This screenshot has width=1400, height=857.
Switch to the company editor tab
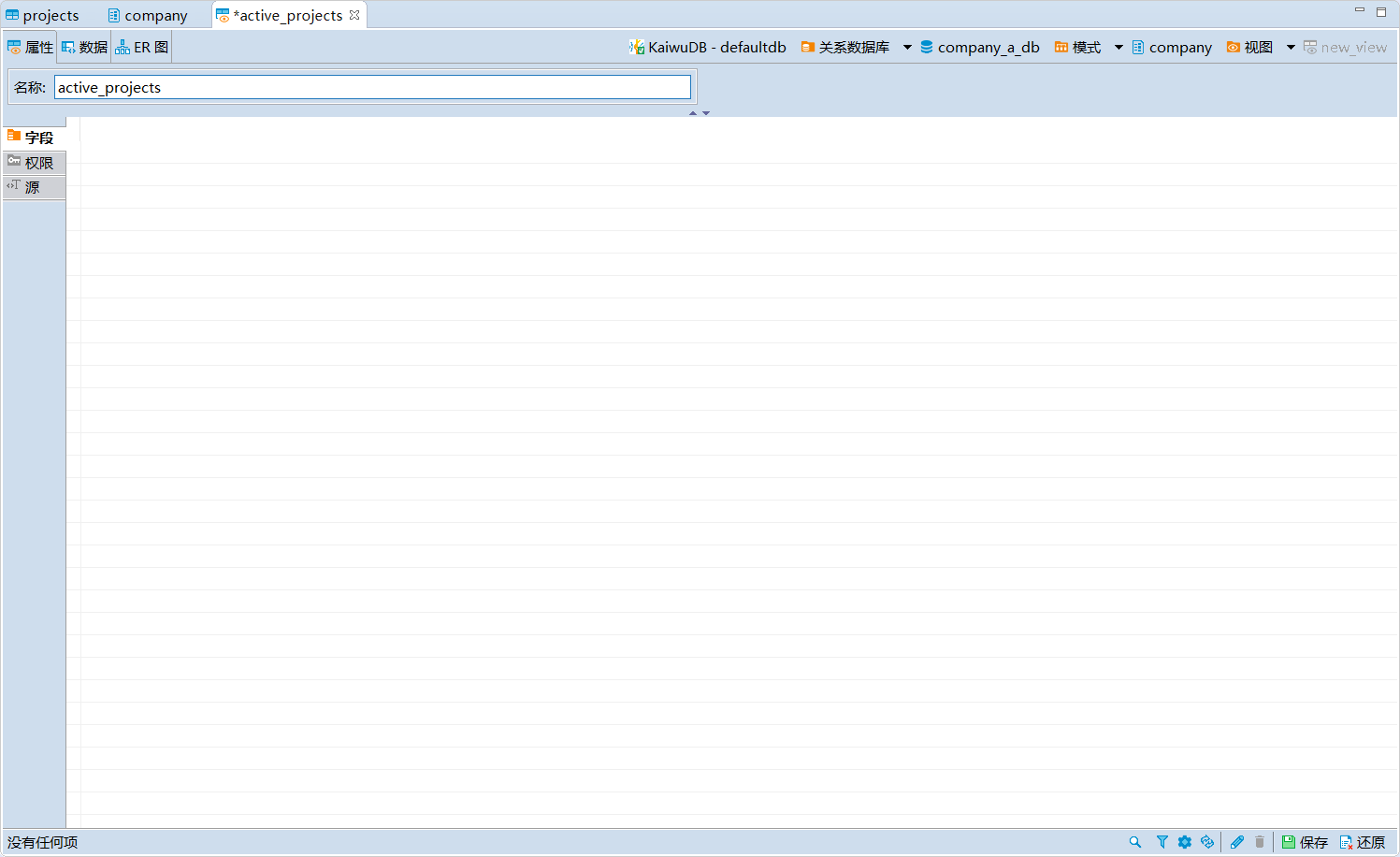point(148,16)
